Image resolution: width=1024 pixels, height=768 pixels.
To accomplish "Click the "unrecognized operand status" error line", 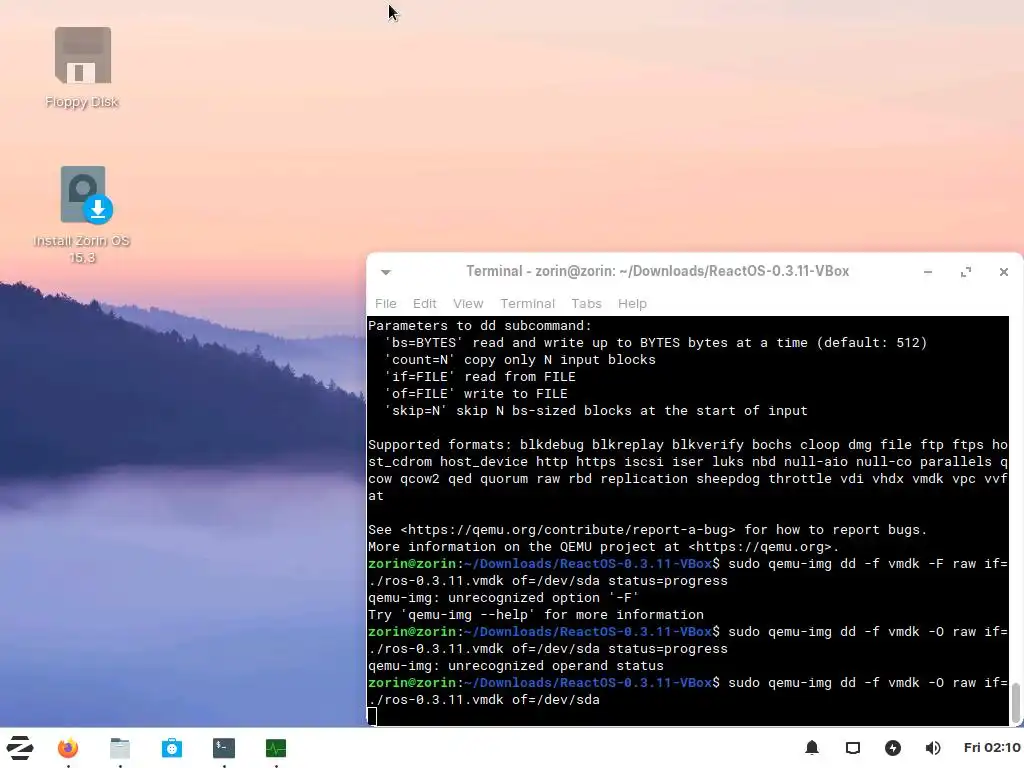I will click(x=516, y=665).
